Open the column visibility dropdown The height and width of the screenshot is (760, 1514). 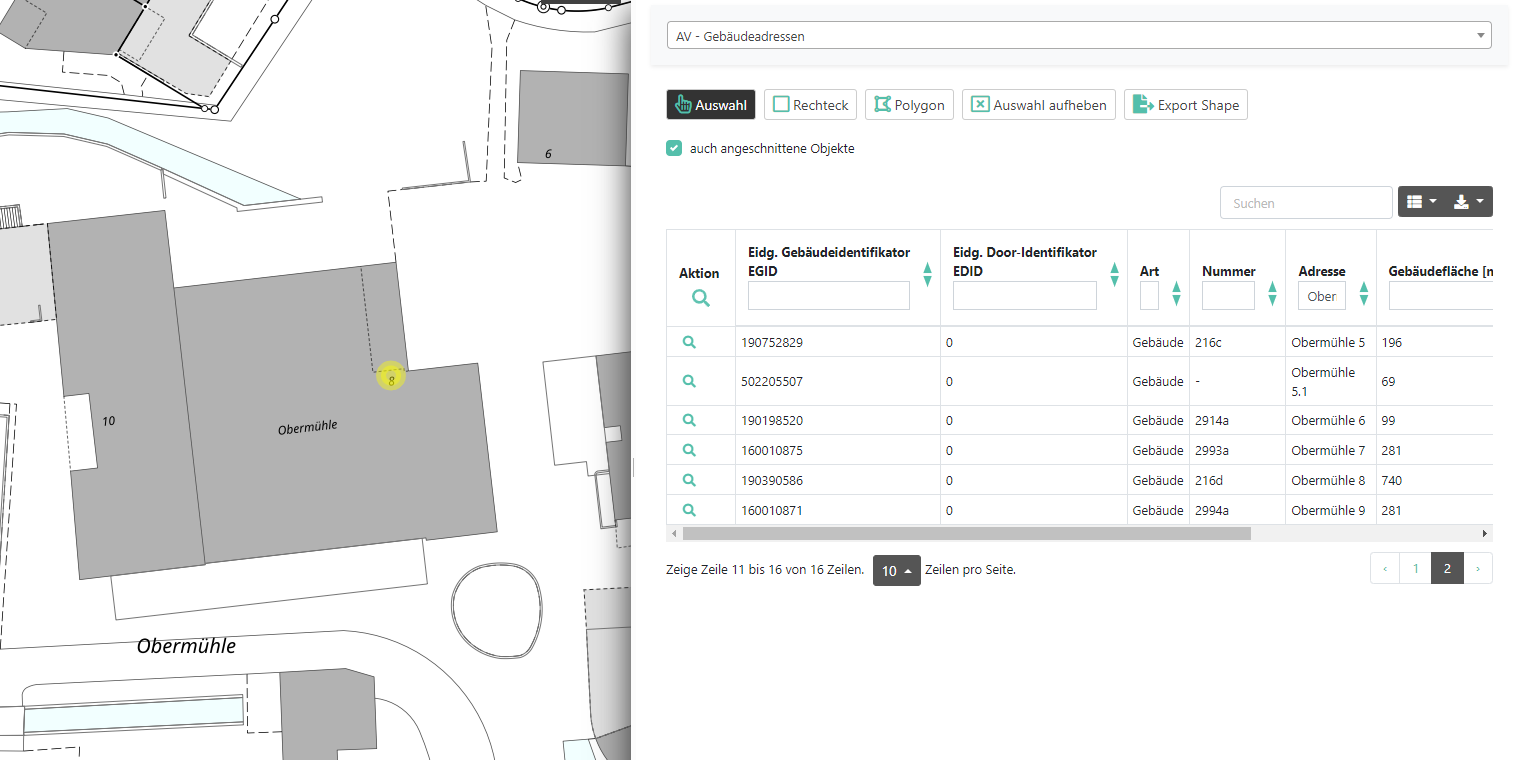click(x=1420, y=202)
